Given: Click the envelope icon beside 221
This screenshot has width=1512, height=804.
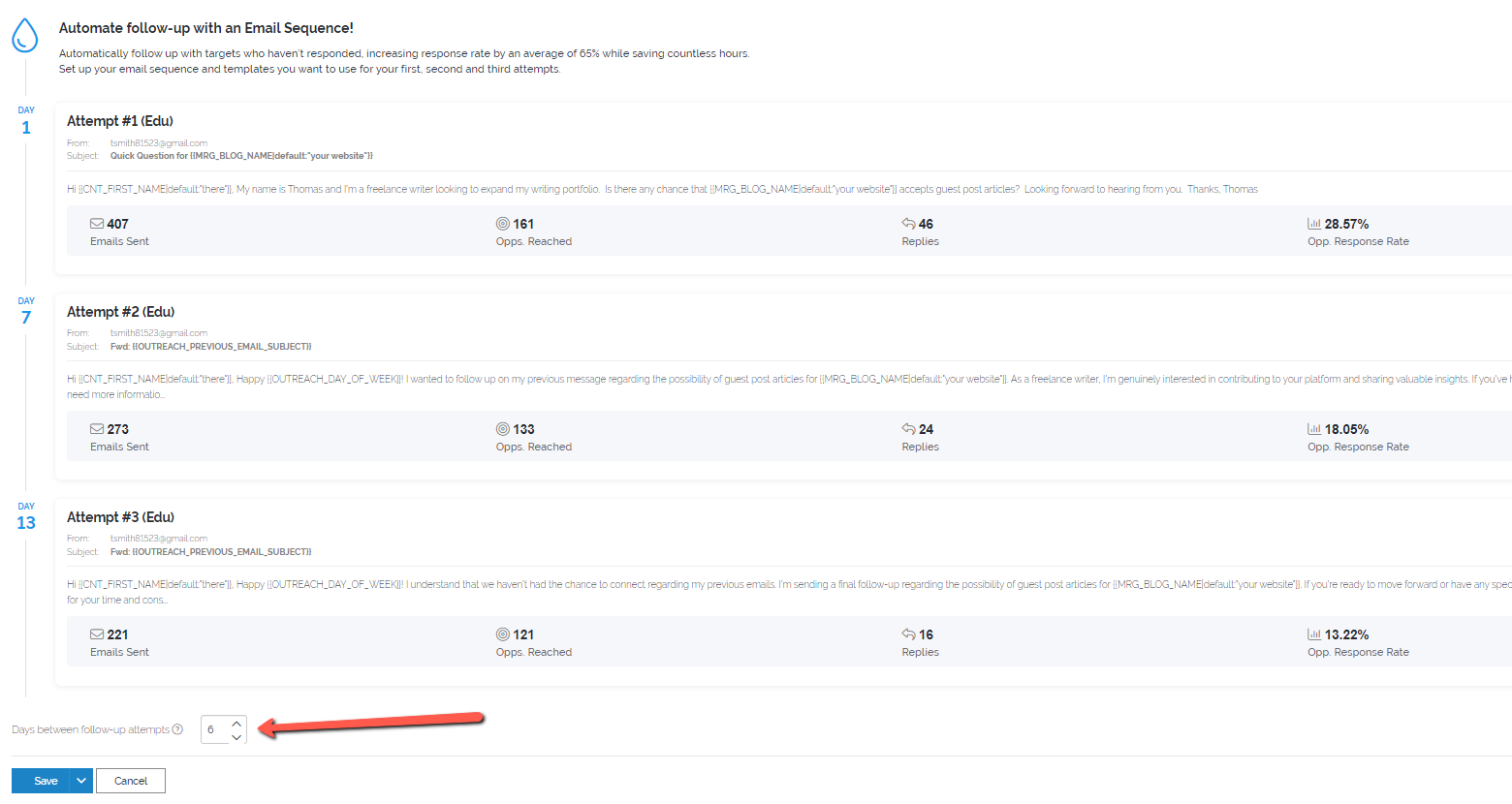Looking at the screenshot, I should click(97, 634).
